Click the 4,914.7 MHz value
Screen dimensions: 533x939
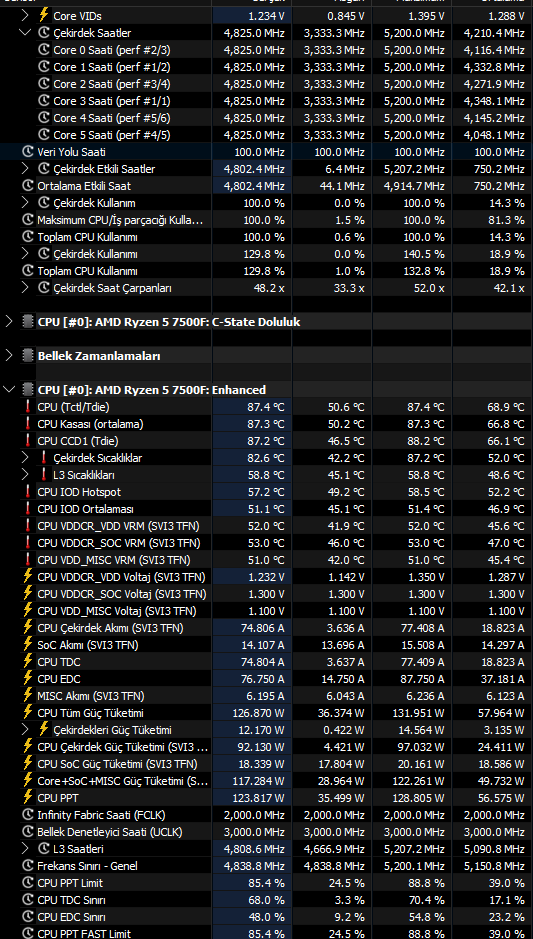[x=414, y=186]
